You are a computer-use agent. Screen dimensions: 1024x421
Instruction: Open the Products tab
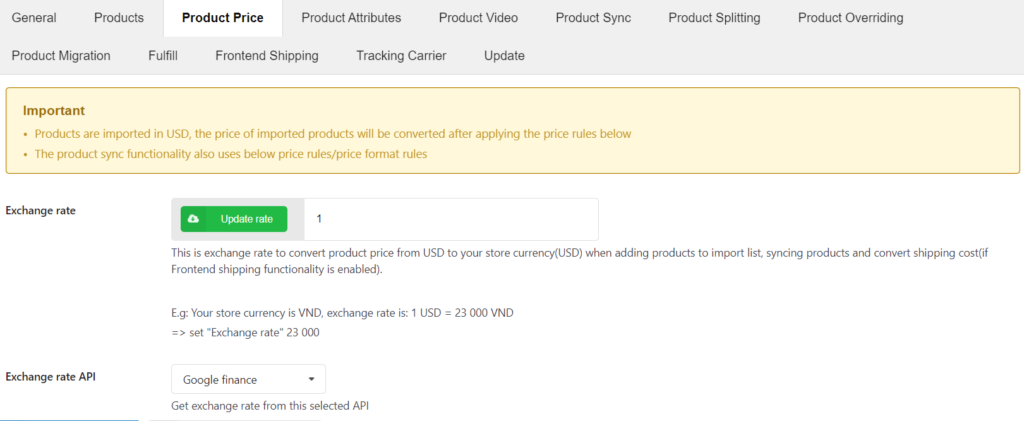pyautogui.click(x=119, y=18)
